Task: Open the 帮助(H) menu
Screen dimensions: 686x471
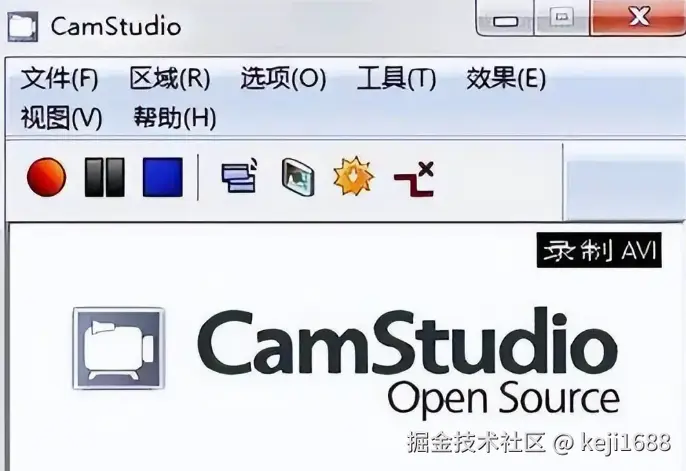Action: click(175, 118)
